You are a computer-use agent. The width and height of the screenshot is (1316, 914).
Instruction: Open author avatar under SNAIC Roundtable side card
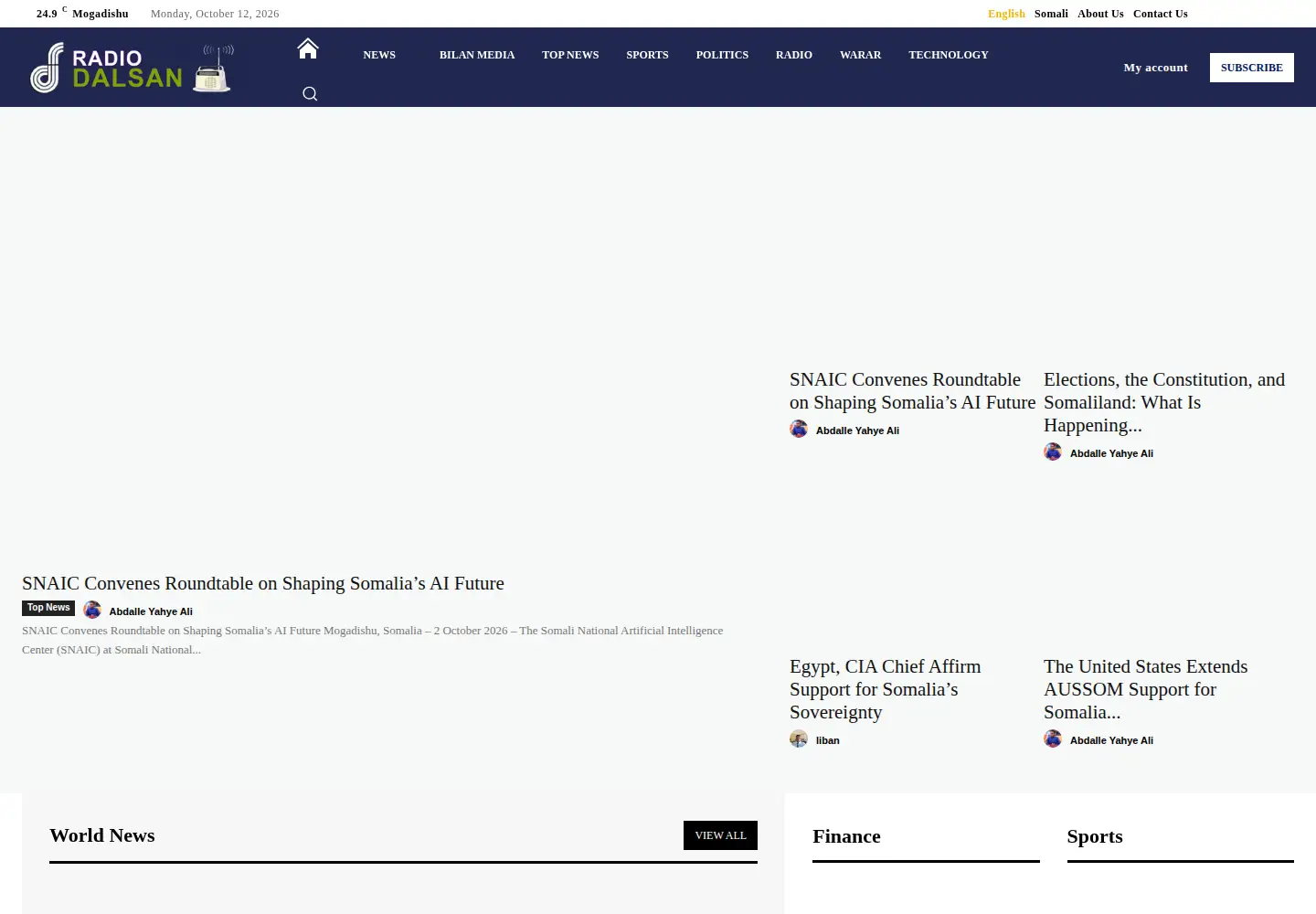click(799, 429)
